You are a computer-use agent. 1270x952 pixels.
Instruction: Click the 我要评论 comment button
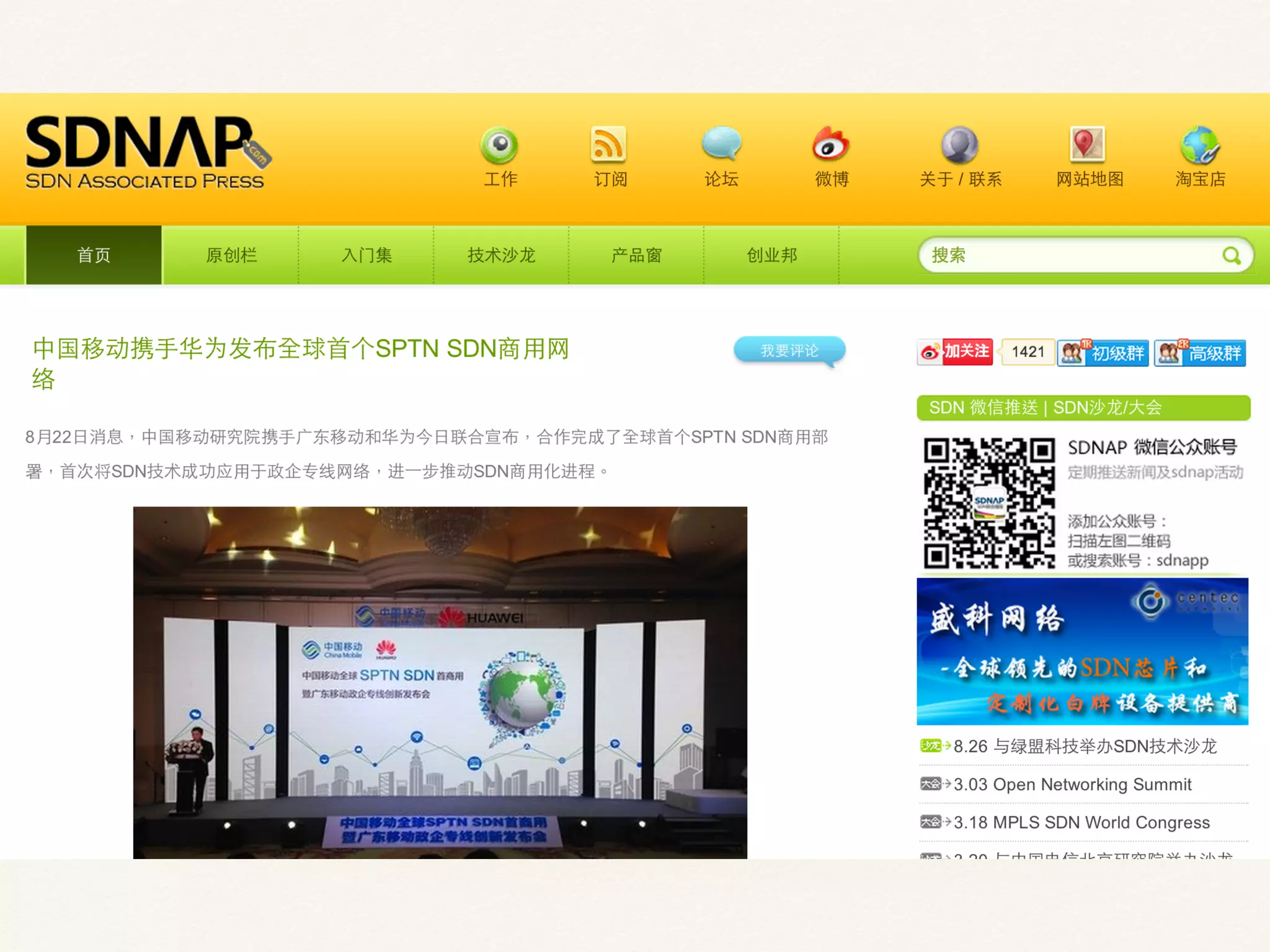click(x=789, y=351)
